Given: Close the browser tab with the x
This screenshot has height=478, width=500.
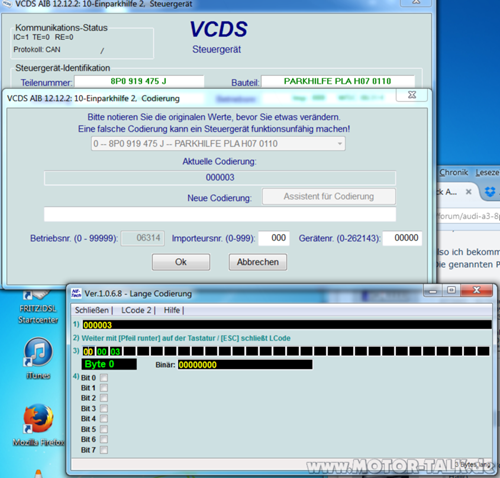Looking at the screenshot, I should tap(468, 192).
